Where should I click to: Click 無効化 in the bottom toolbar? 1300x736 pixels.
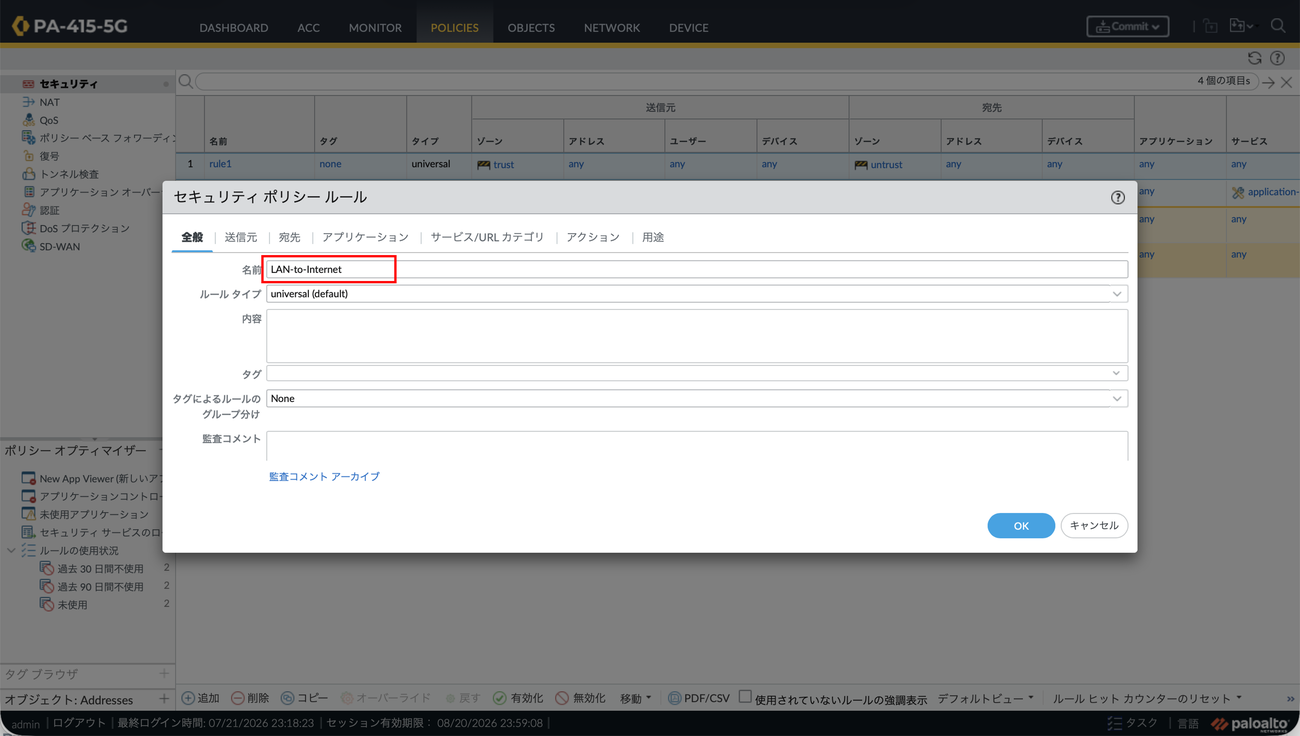(580, 698)
